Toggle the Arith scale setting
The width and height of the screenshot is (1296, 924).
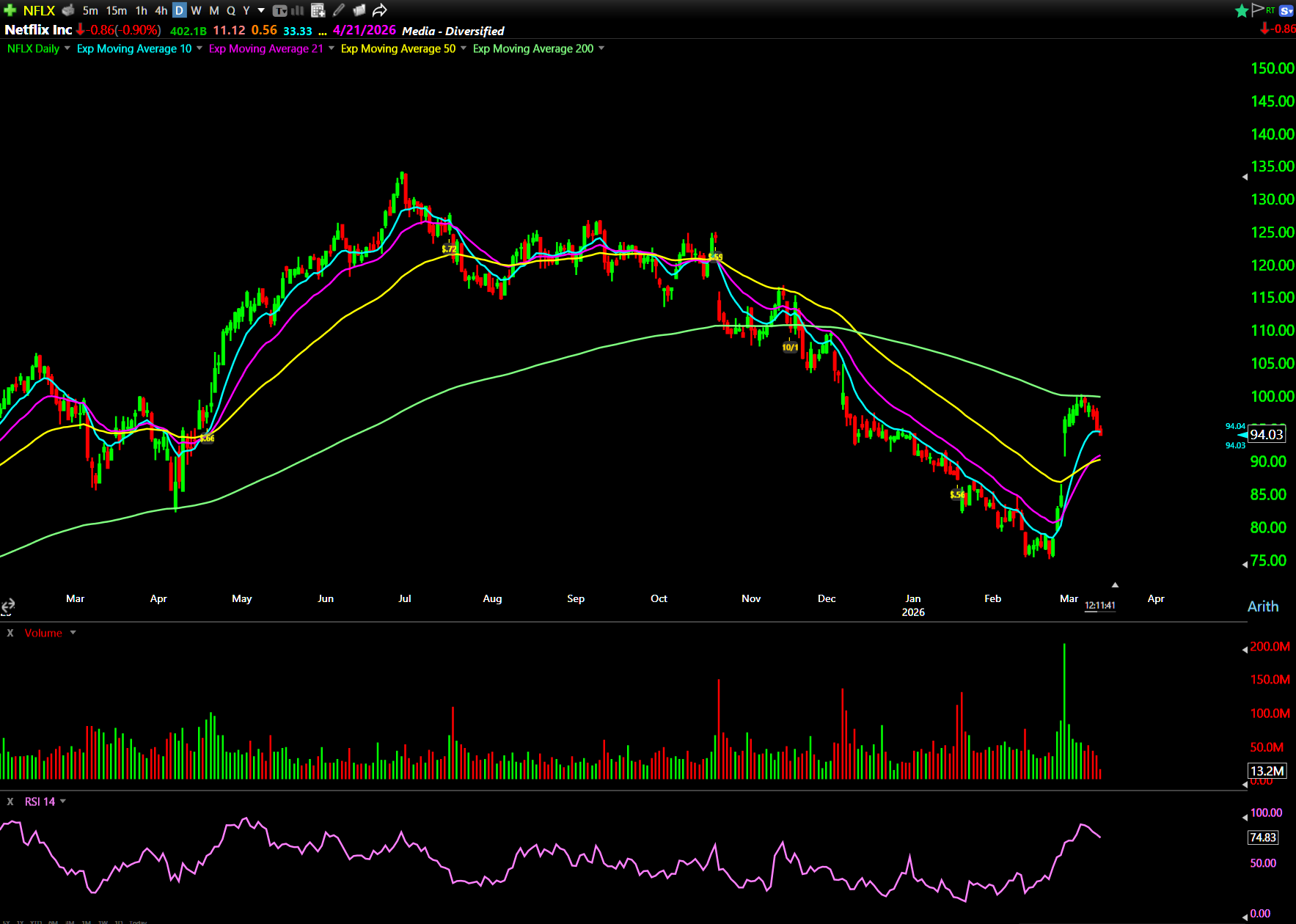click(1262, 606)
